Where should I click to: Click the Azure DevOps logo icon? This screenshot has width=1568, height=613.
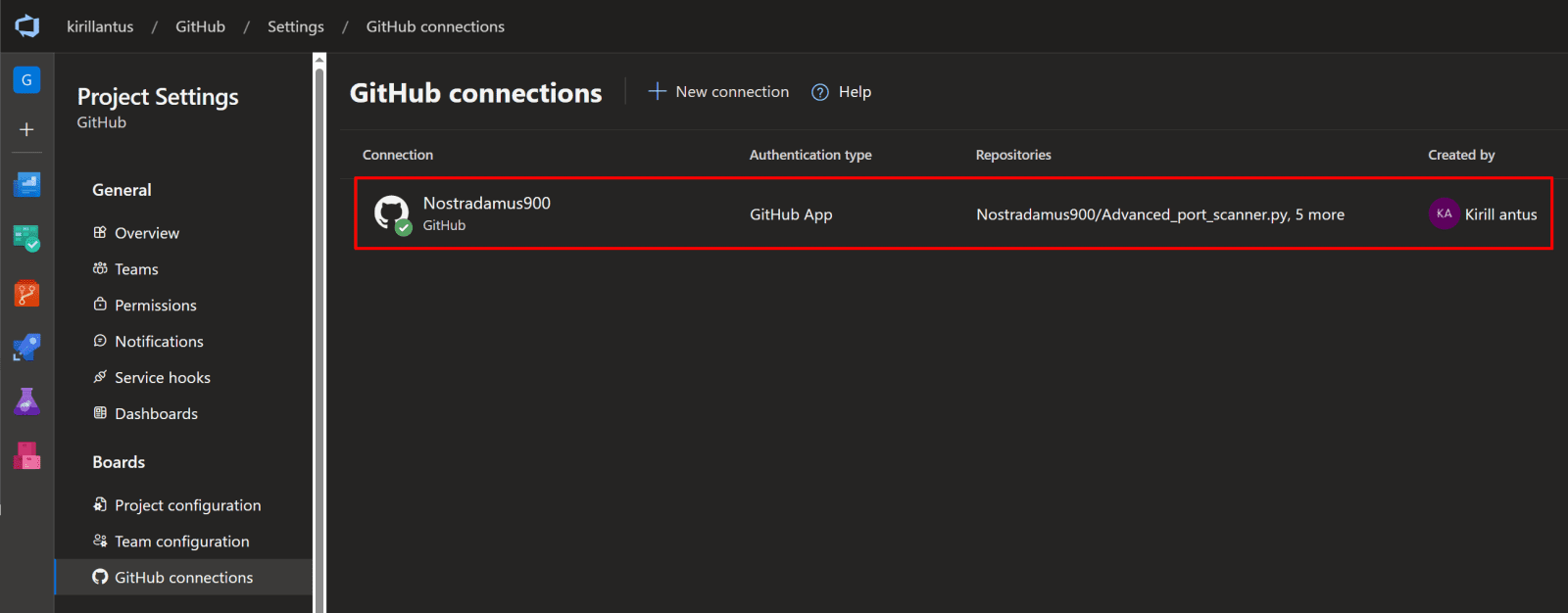[x=27, y=26]
